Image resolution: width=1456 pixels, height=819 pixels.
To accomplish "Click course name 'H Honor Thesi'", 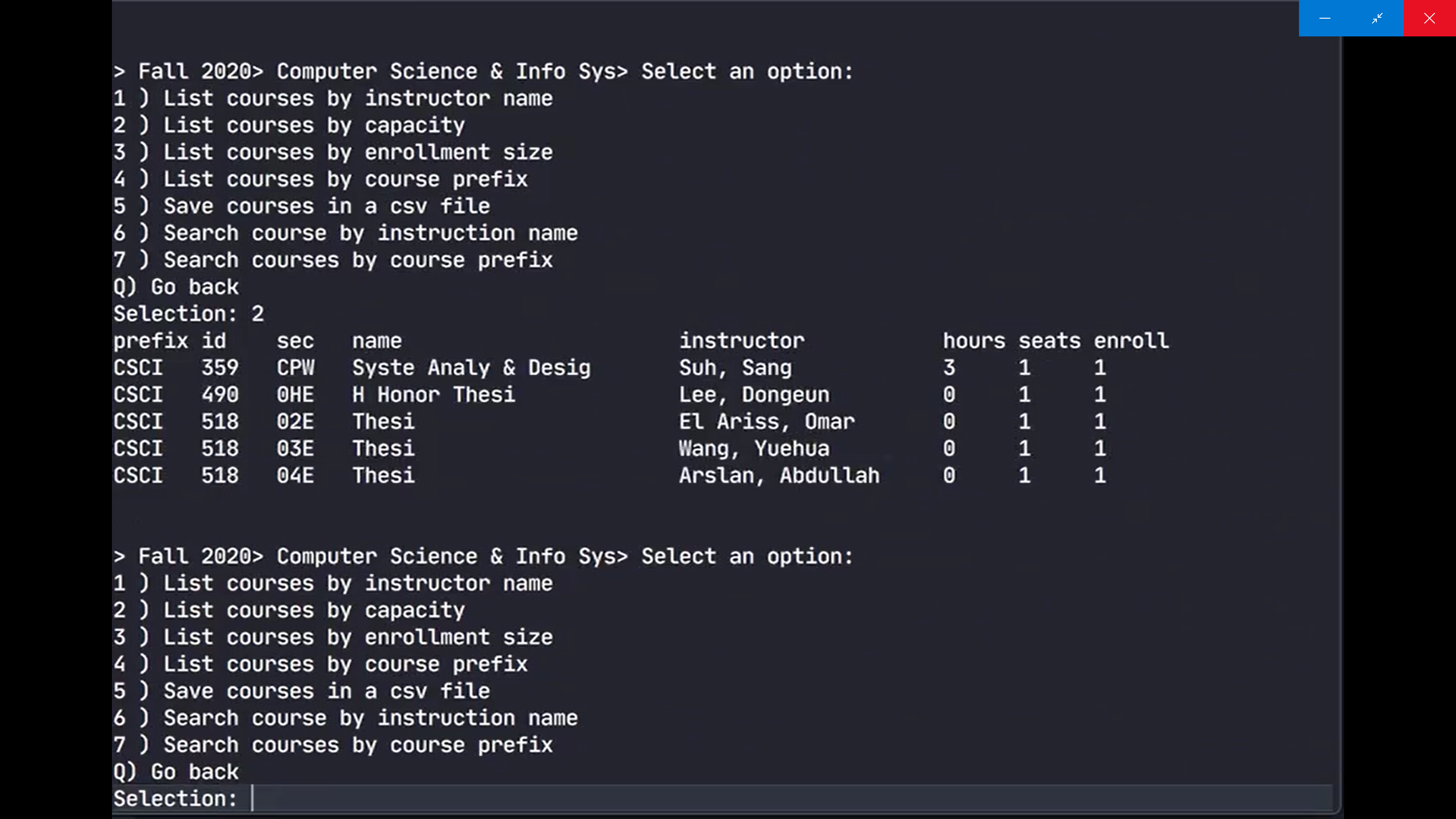I will [434, 394].
